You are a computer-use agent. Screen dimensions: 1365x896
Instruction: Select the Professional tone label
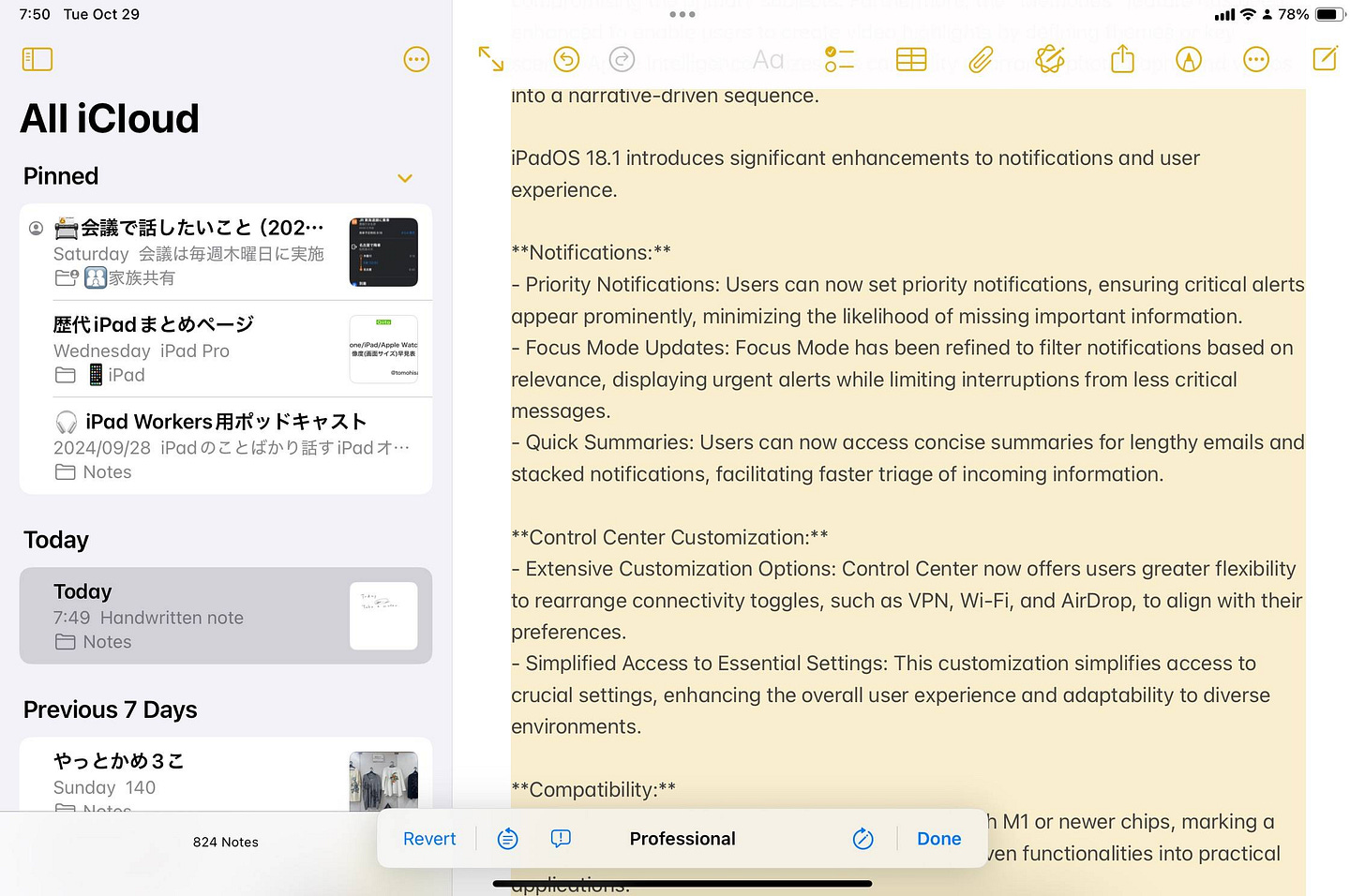(x=682, y=839)
